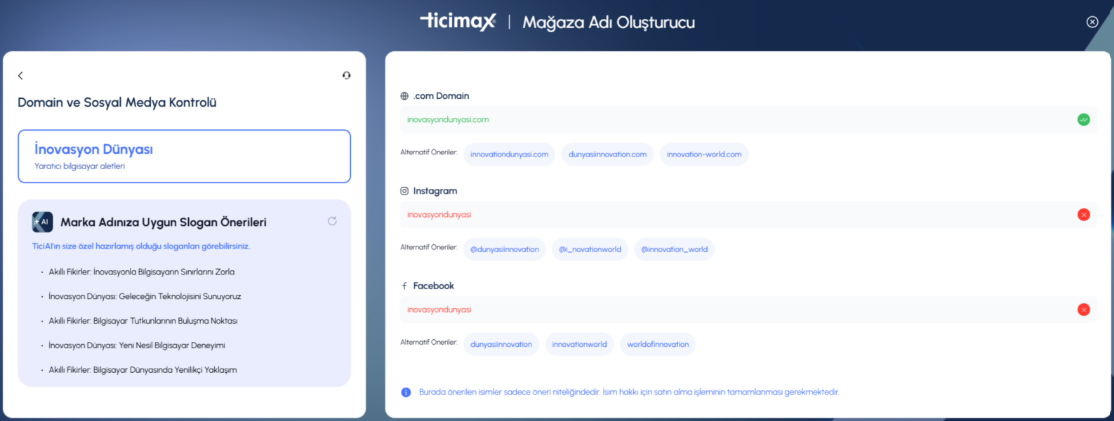
Task: Refresh the AI slogan suggestions
Action: (332, 221)
